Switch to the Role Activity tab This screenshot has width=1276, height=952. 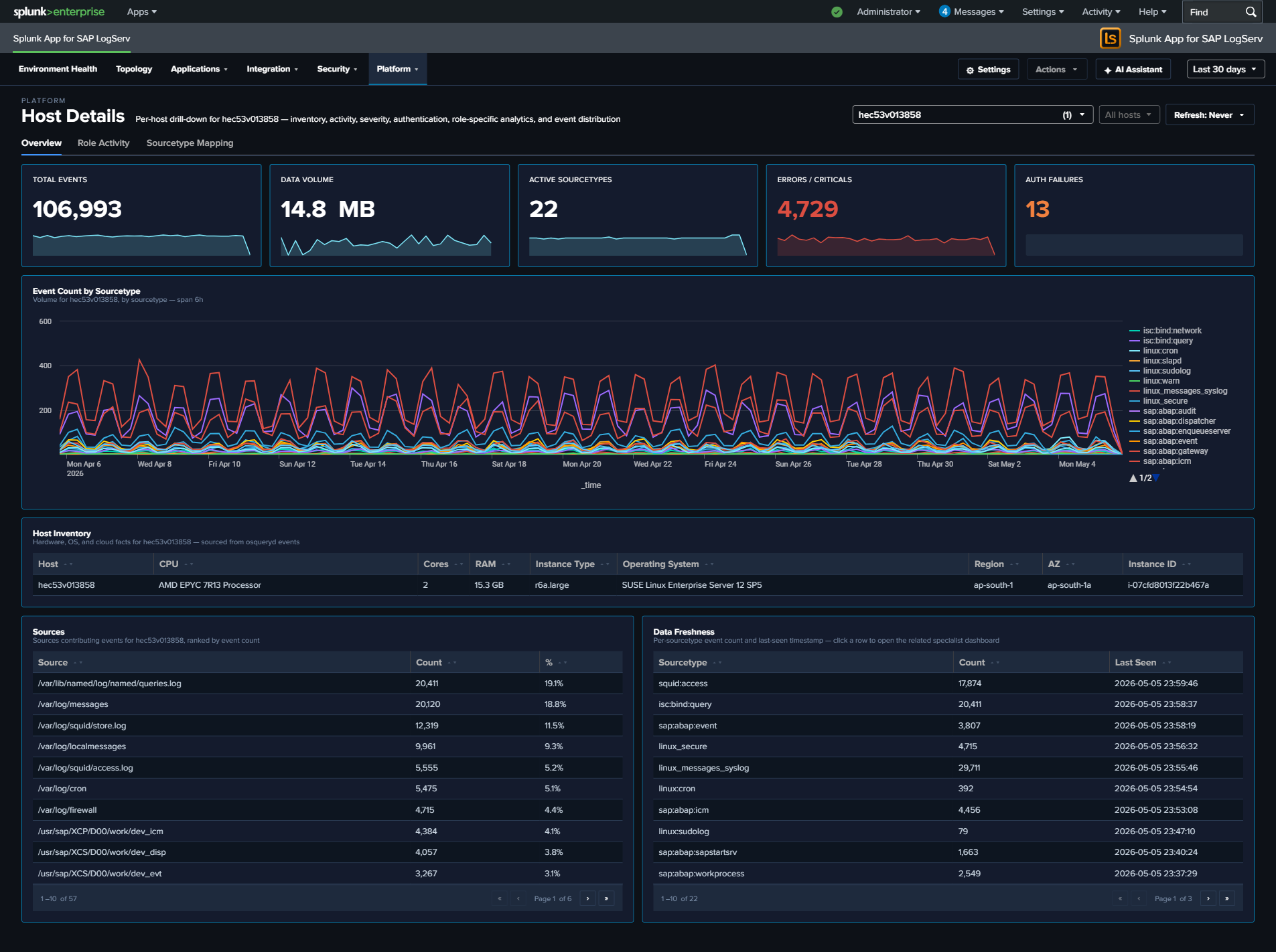tap(103, 143)
